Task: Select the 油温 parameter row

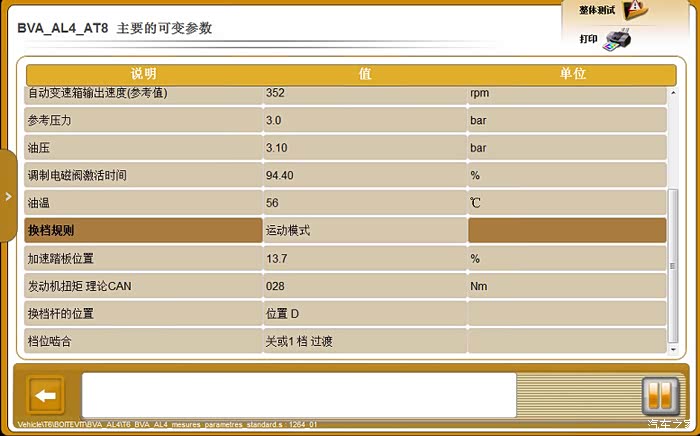Action: (x=143, y=203)
